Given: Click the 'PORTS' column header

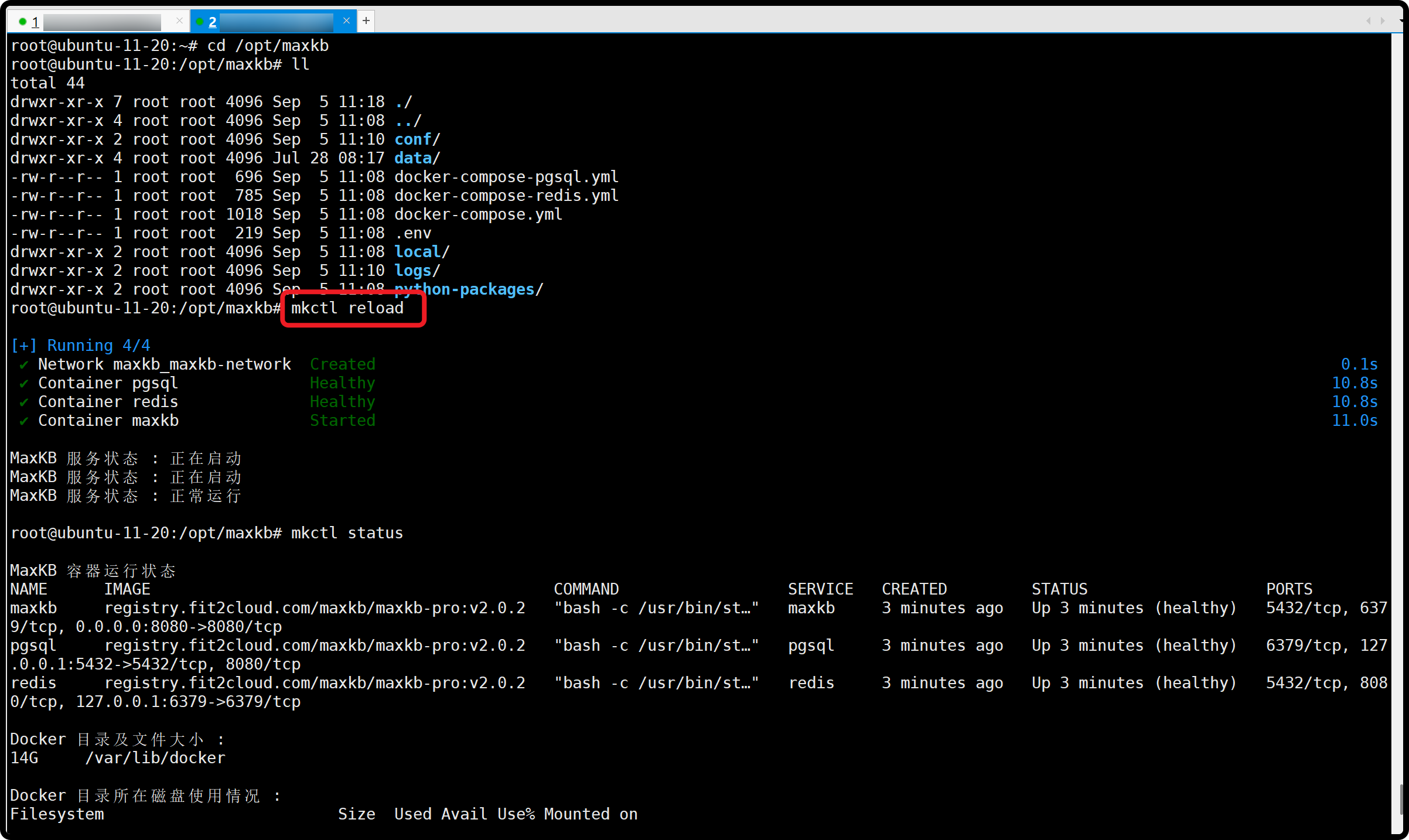Looking at the screenshot, I should coord(1289,589).
